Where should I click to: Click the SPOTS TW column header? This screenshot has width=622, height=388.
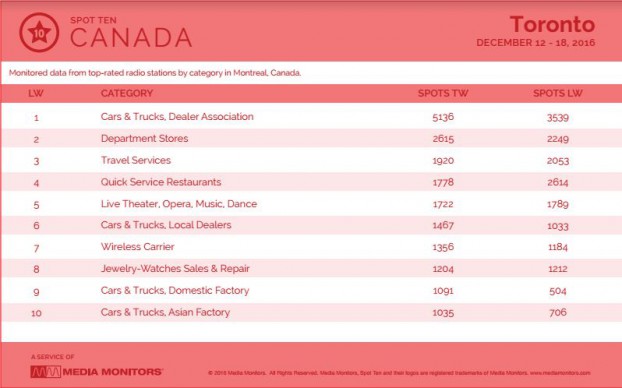(443, 94)
